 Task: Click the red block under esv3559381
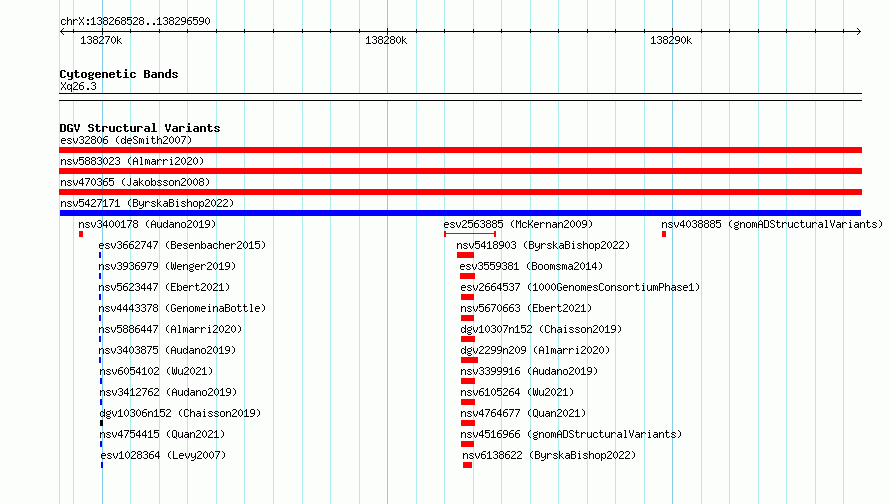[x=467, y=276]
